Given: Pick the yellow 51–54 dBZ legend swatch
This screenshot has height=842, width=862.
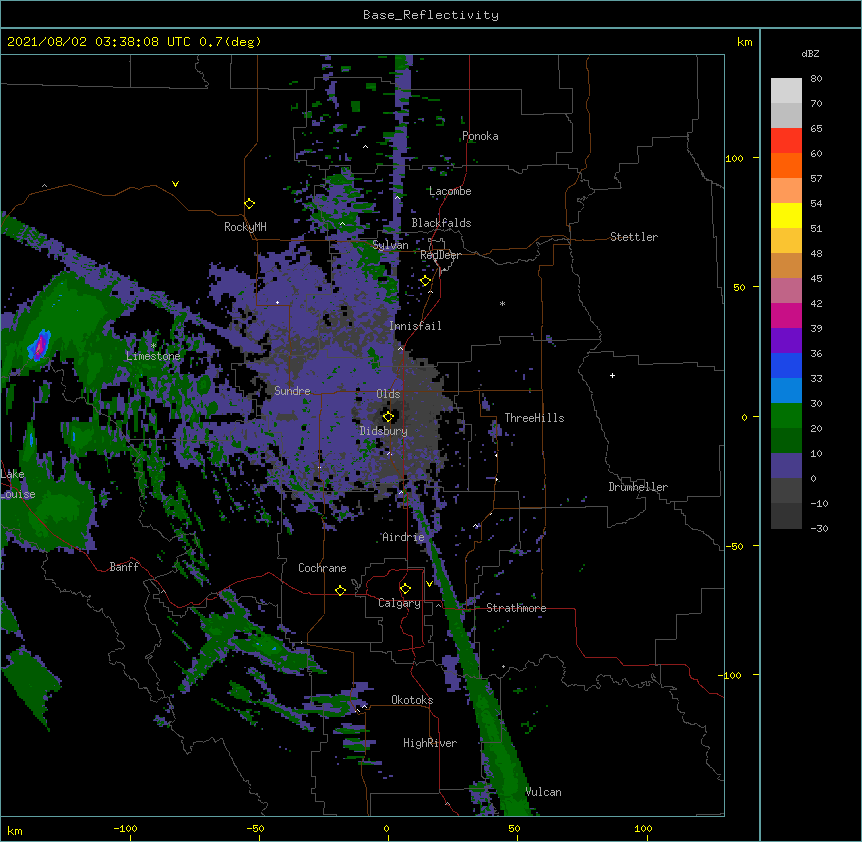Looking at the screenshot, I should (786, 215).
